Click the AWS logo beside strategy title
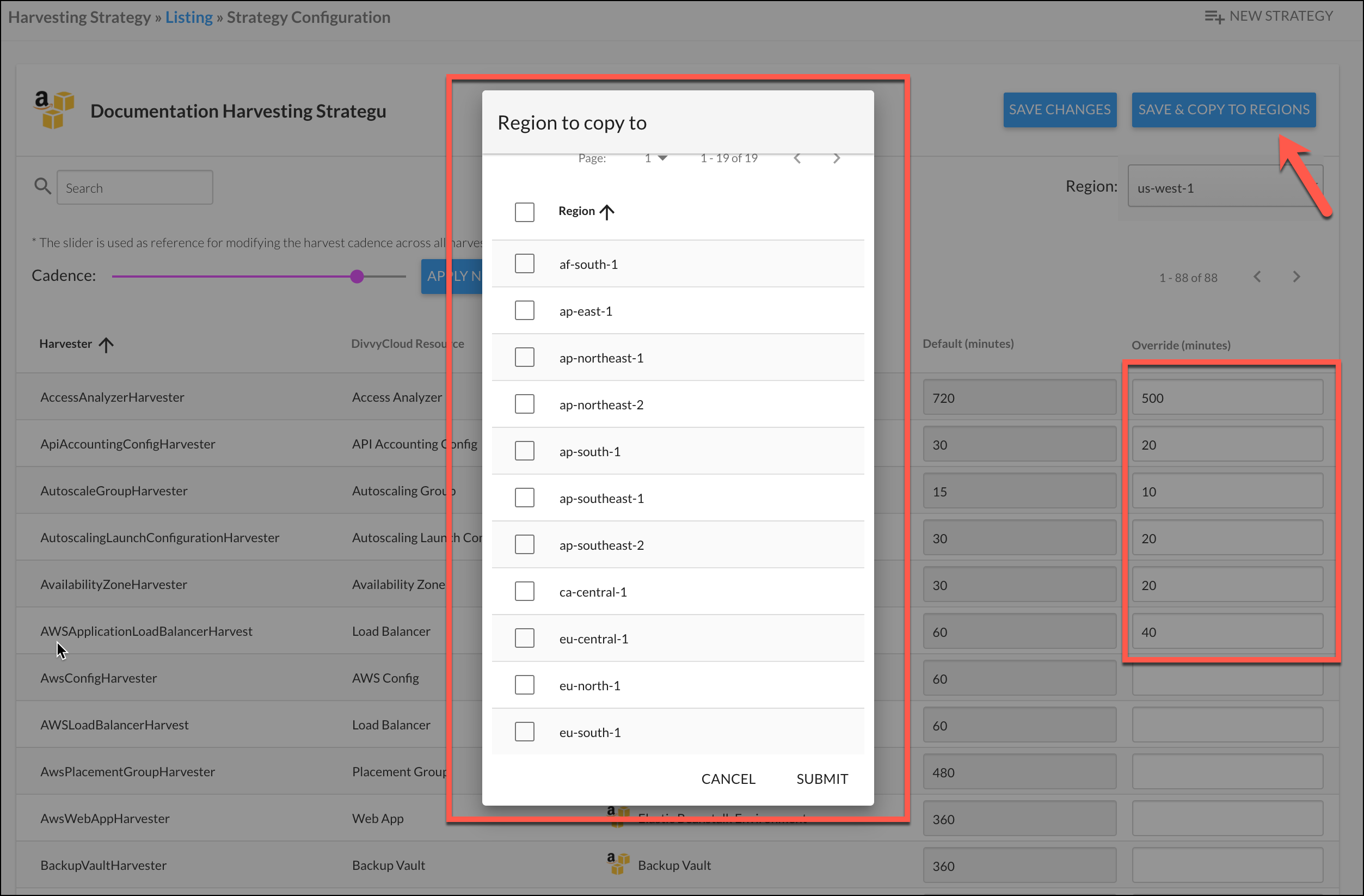Screen dimensions: 1364x896 tap(53, 109)
